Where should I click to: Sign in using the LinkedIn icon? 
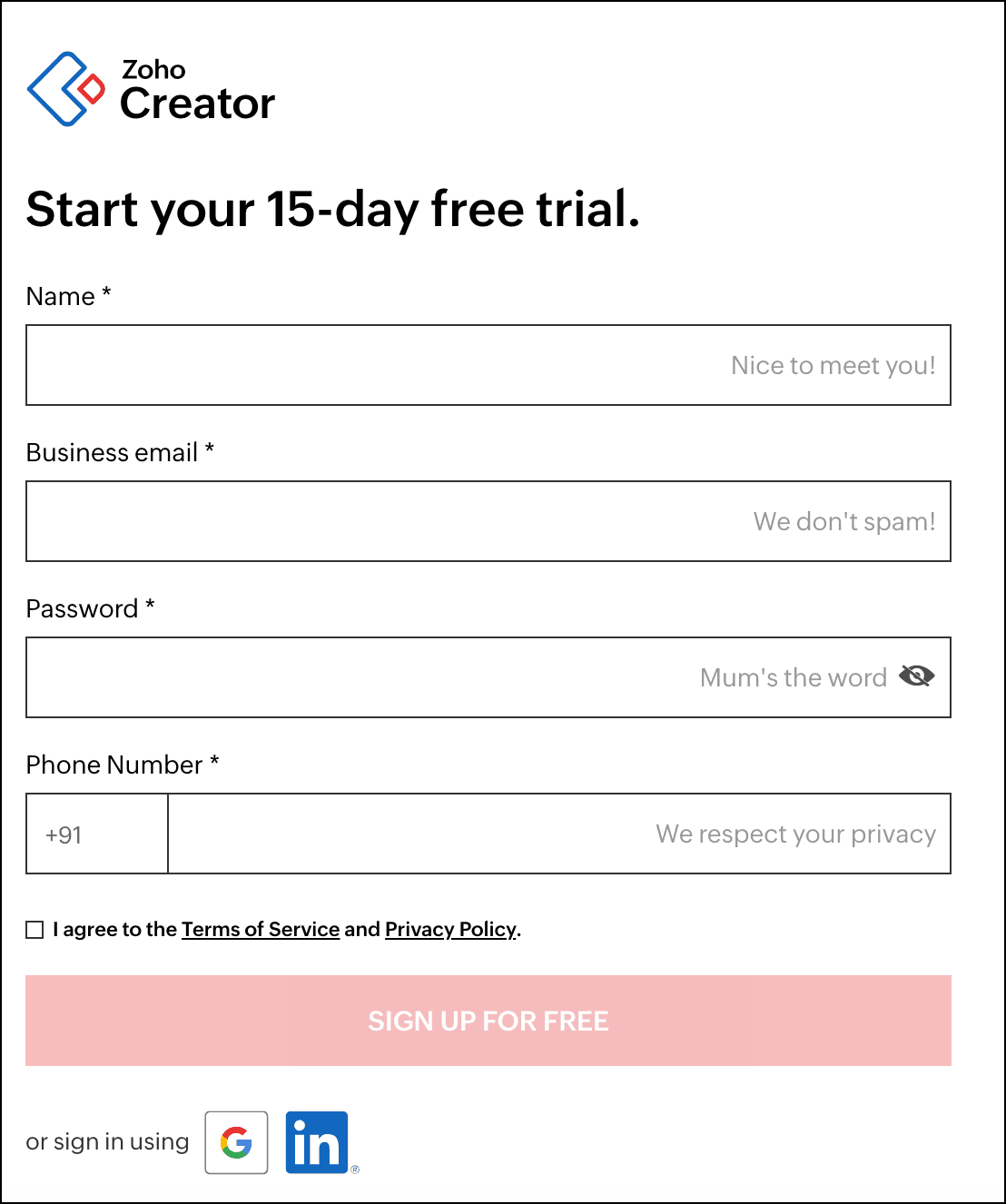click(317, 1142)
